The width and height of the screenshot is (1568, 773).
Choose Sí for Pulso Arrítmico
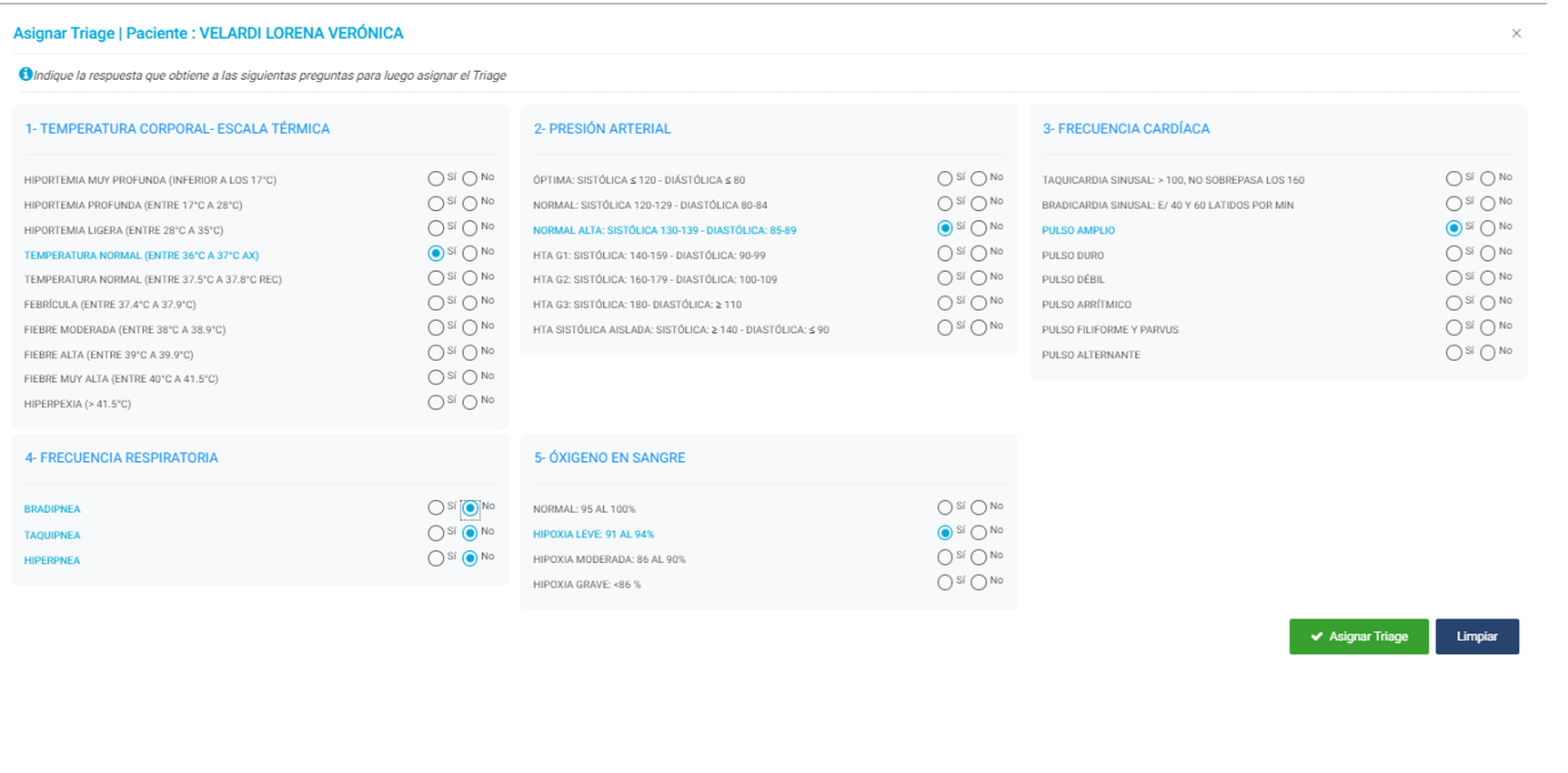[x=1453, y=303]
